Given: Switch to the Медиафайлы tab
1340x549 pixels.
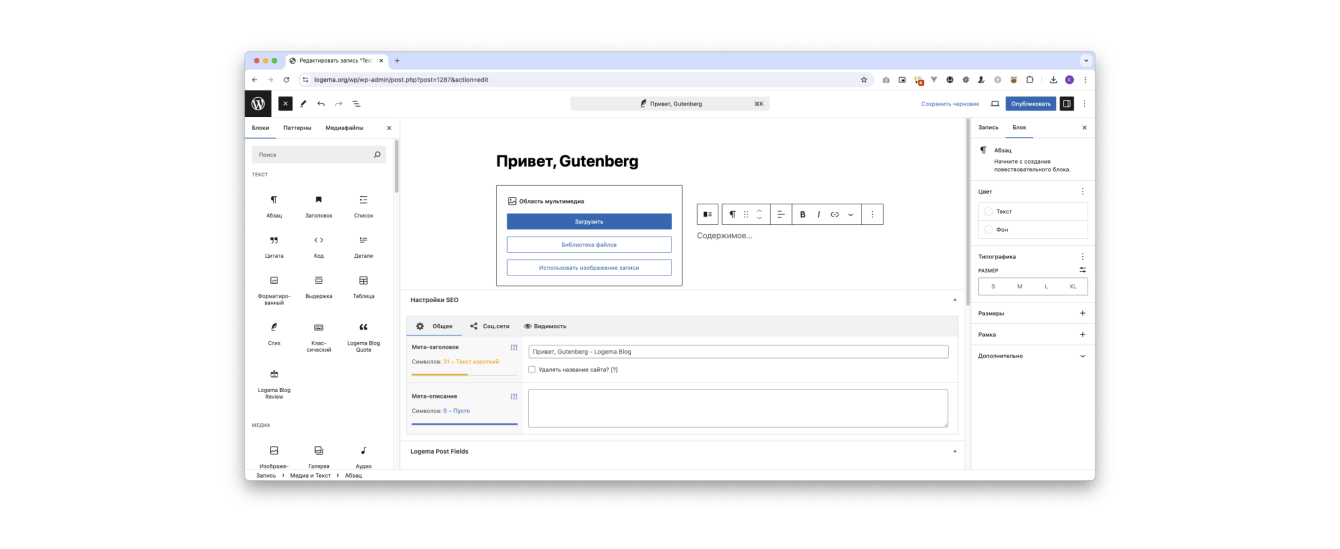Looking at the screenshot, I should click(x=345, y=128).
